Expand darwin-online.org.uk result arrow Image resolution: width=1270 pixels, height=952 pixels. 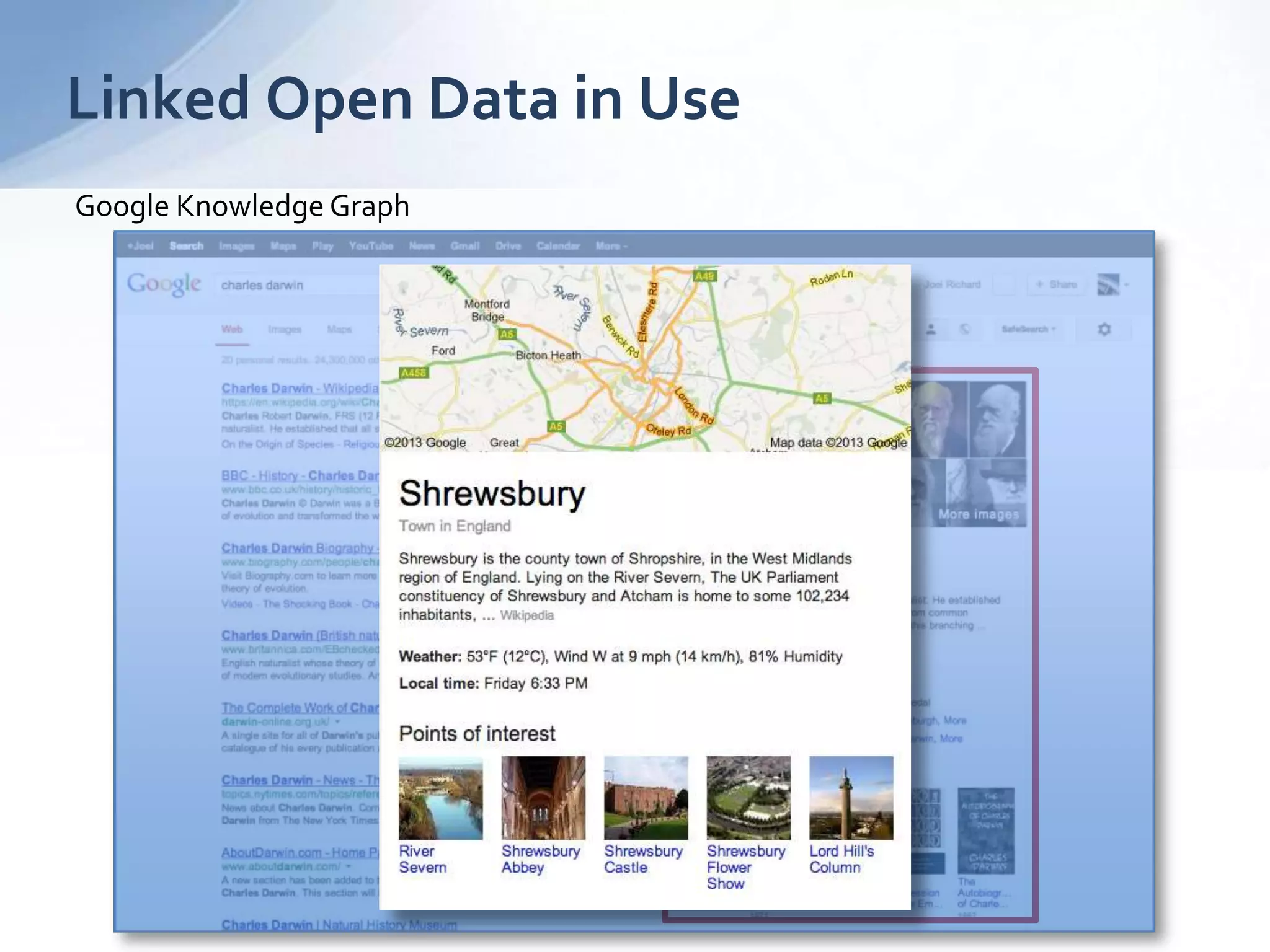tap(338, 722)
